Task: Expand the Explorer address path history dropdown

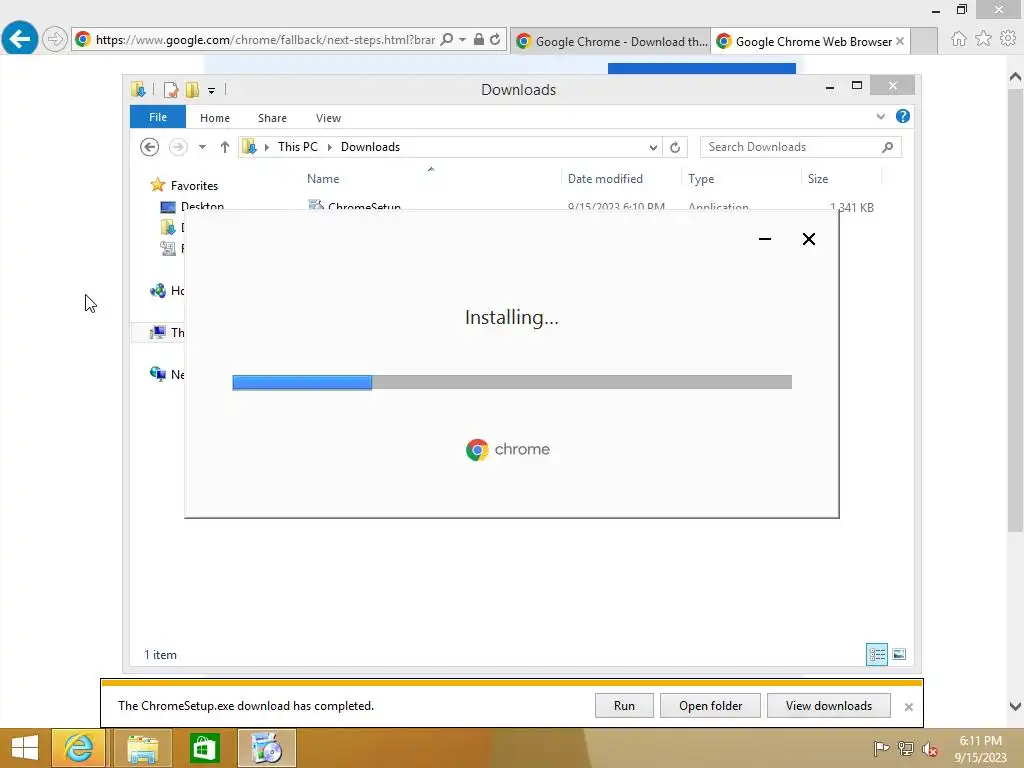Action: click(653, 148)
